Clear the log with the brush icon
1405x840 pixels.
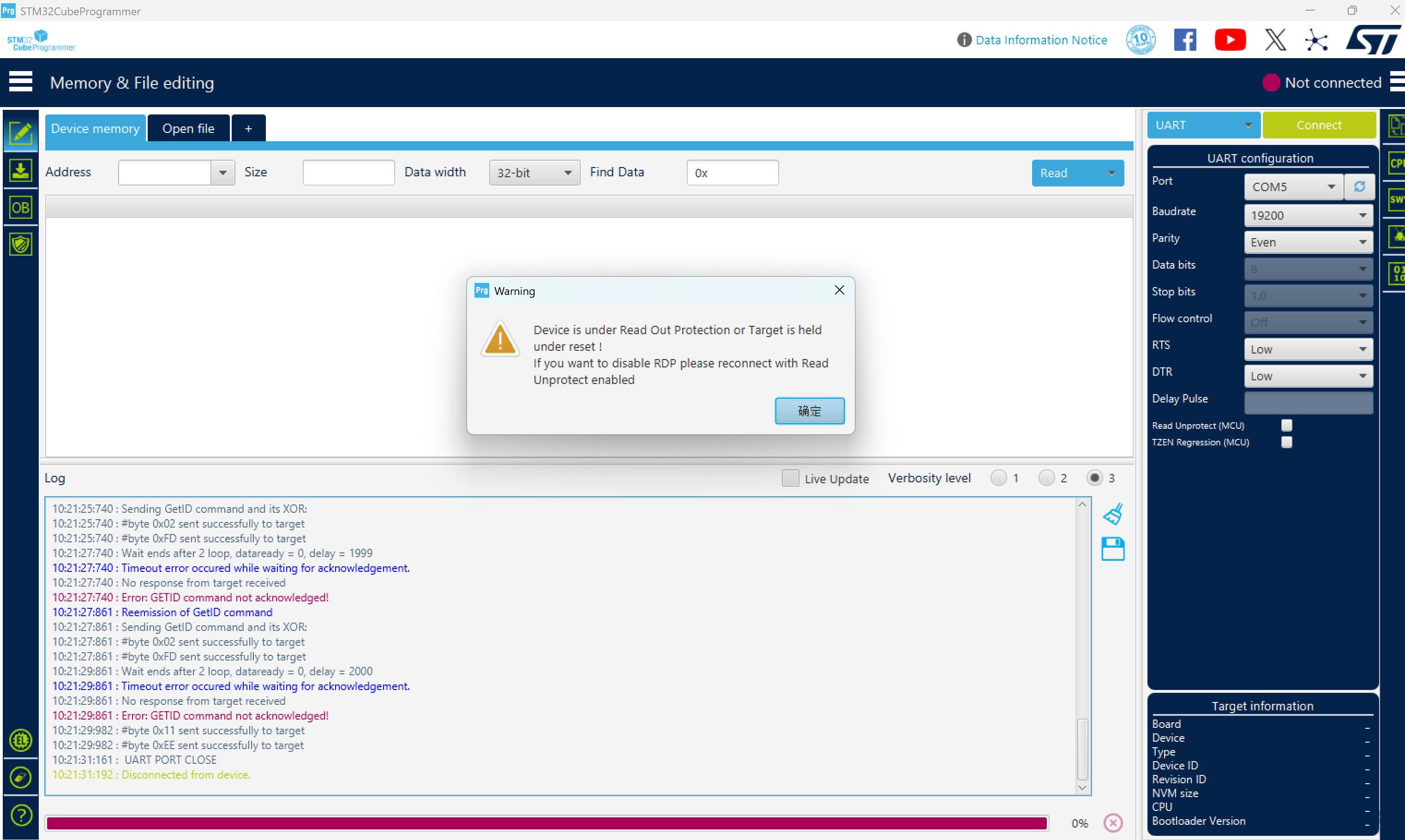click(x=1113, y=514)
